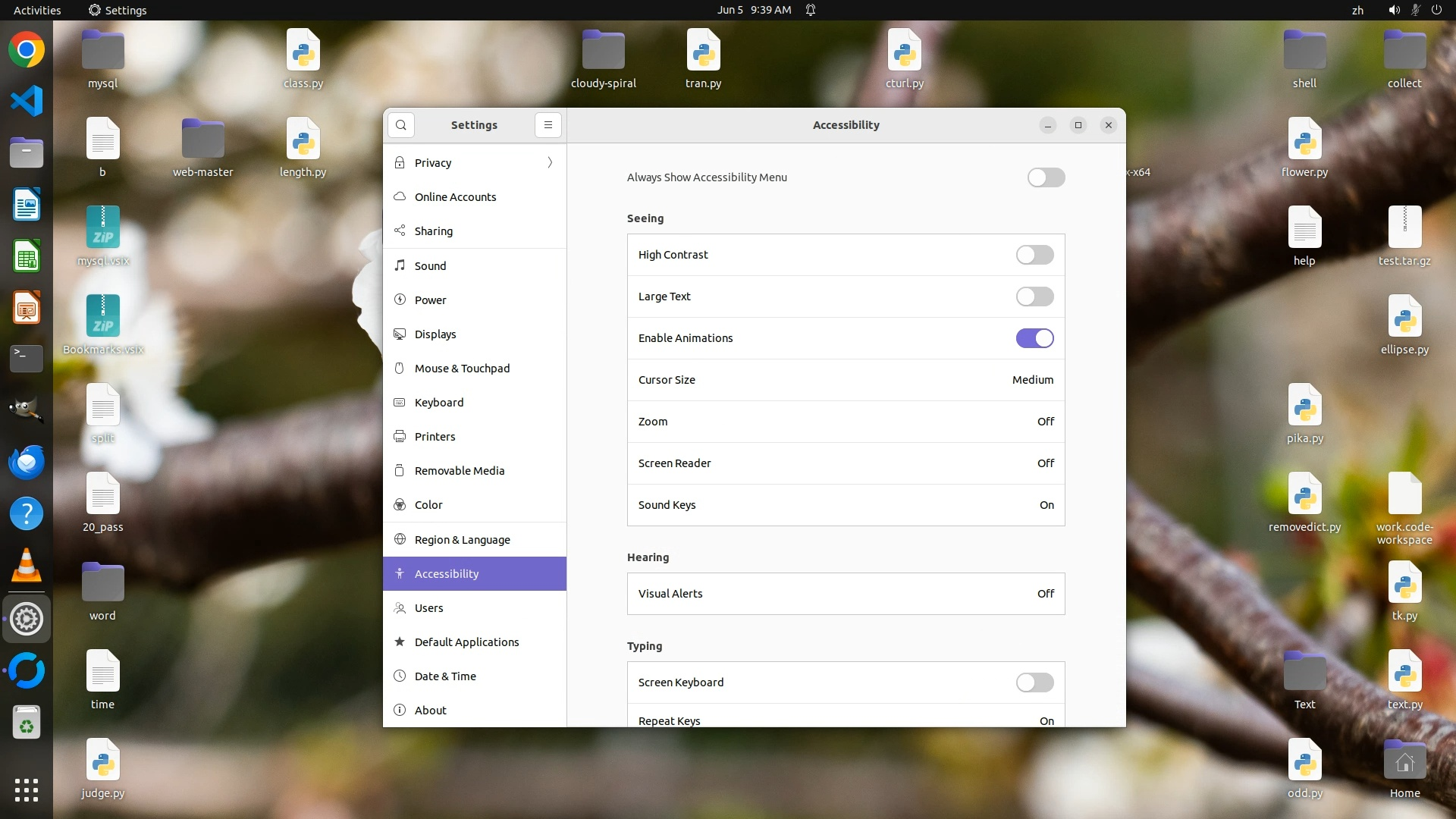Click the Sound music note icon
The height and width of the screenshot is (819, 1456).
click(x=400, y=265)
